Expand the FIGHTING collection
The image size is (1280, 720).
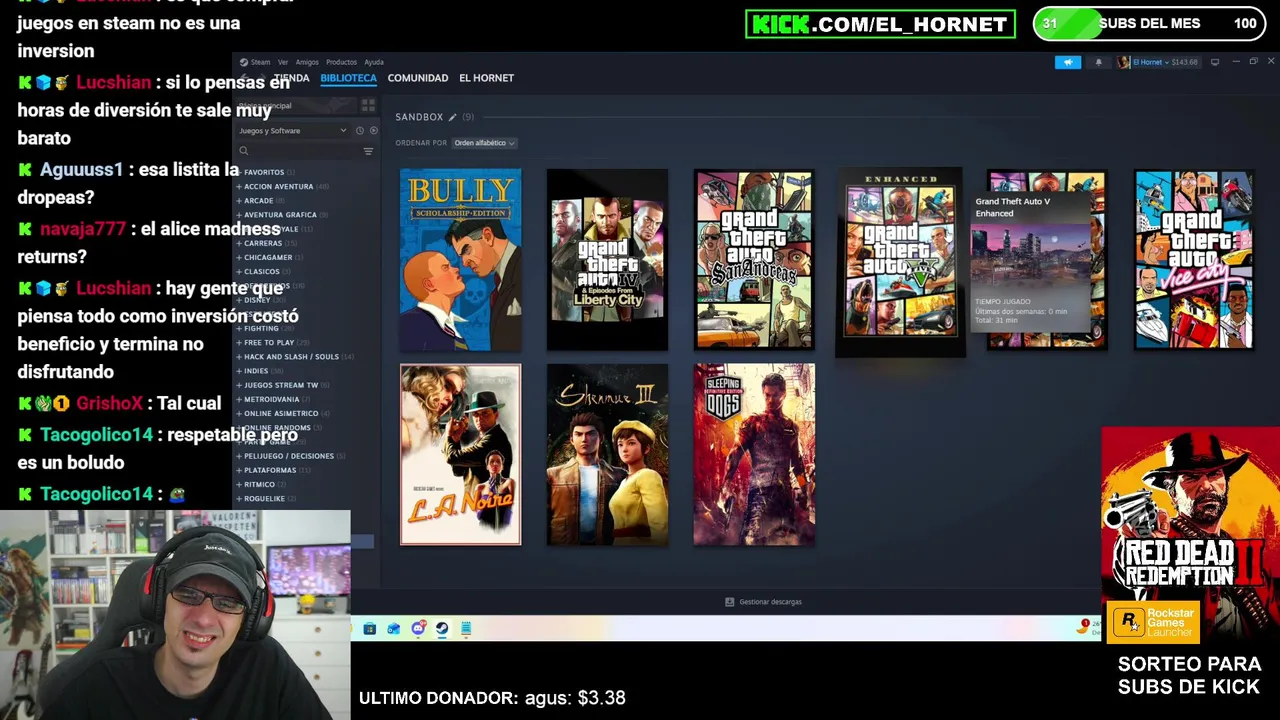(264, 328)
